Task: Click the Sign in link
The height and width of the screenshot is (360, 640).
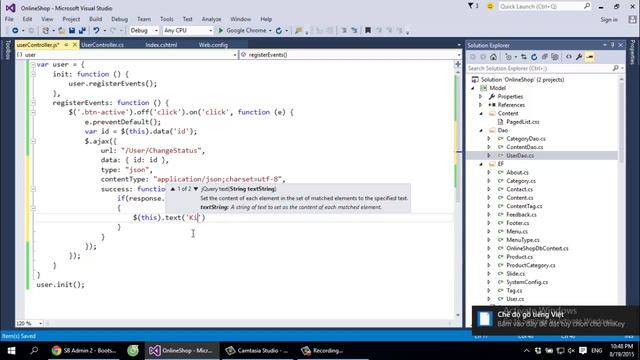Action: click(x=609, y=20)
